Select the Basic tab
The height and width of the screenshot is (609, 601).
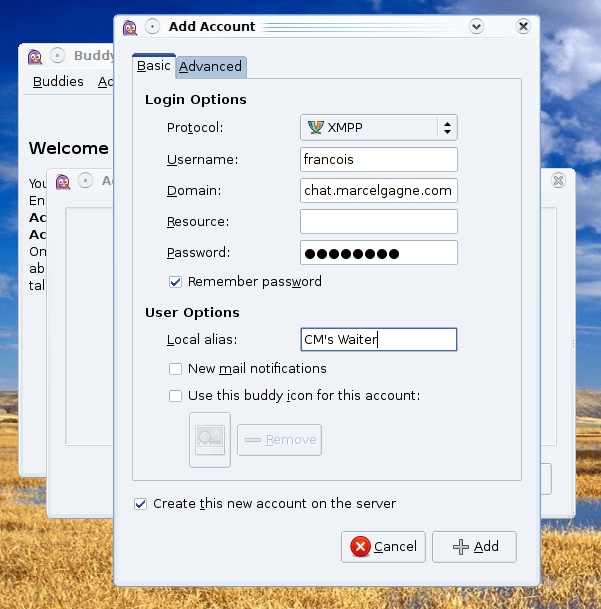pos(154,67)
